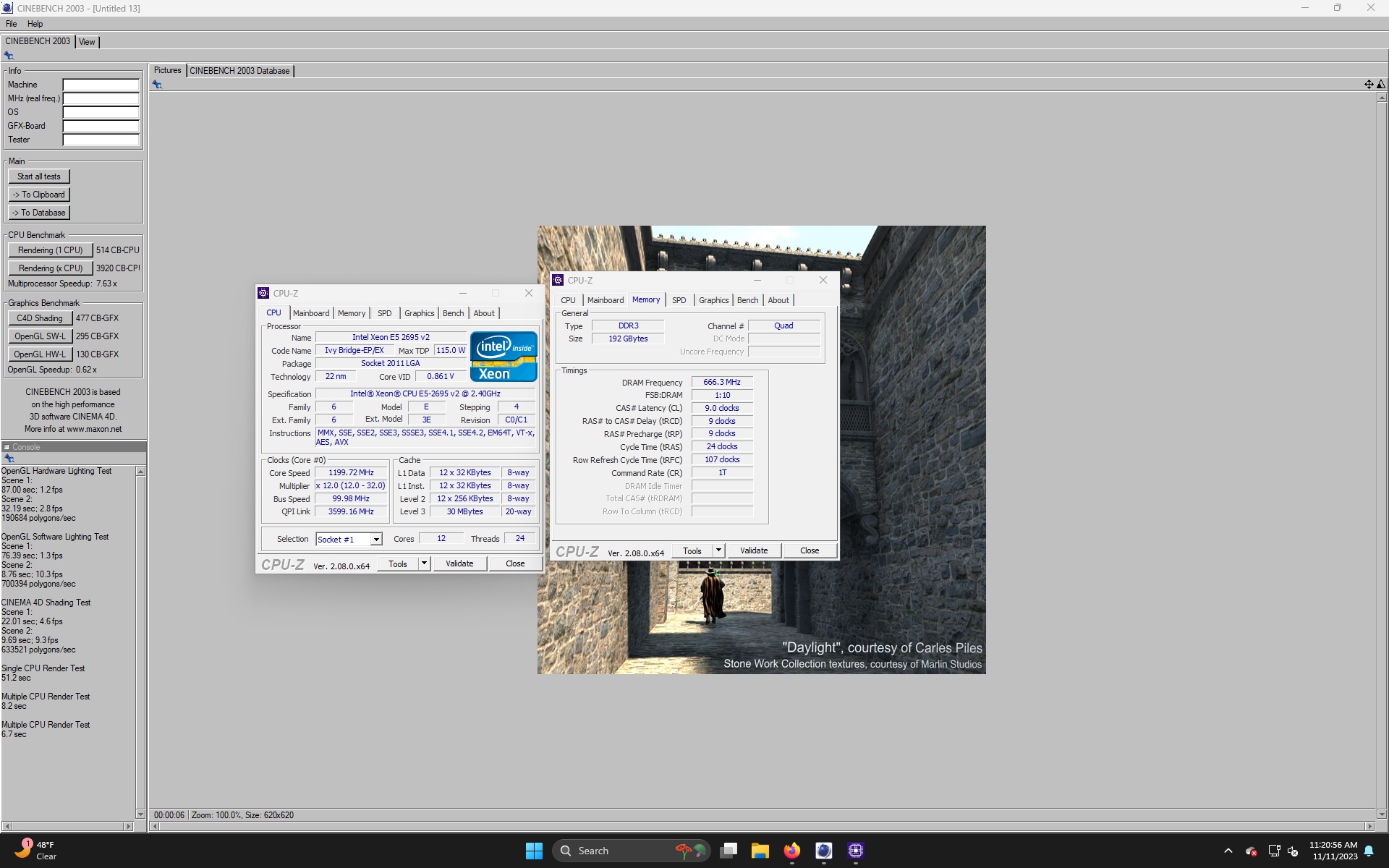Click the To Database button
This screenshot has width=1389, height=868.
click(x=39, y=213)
